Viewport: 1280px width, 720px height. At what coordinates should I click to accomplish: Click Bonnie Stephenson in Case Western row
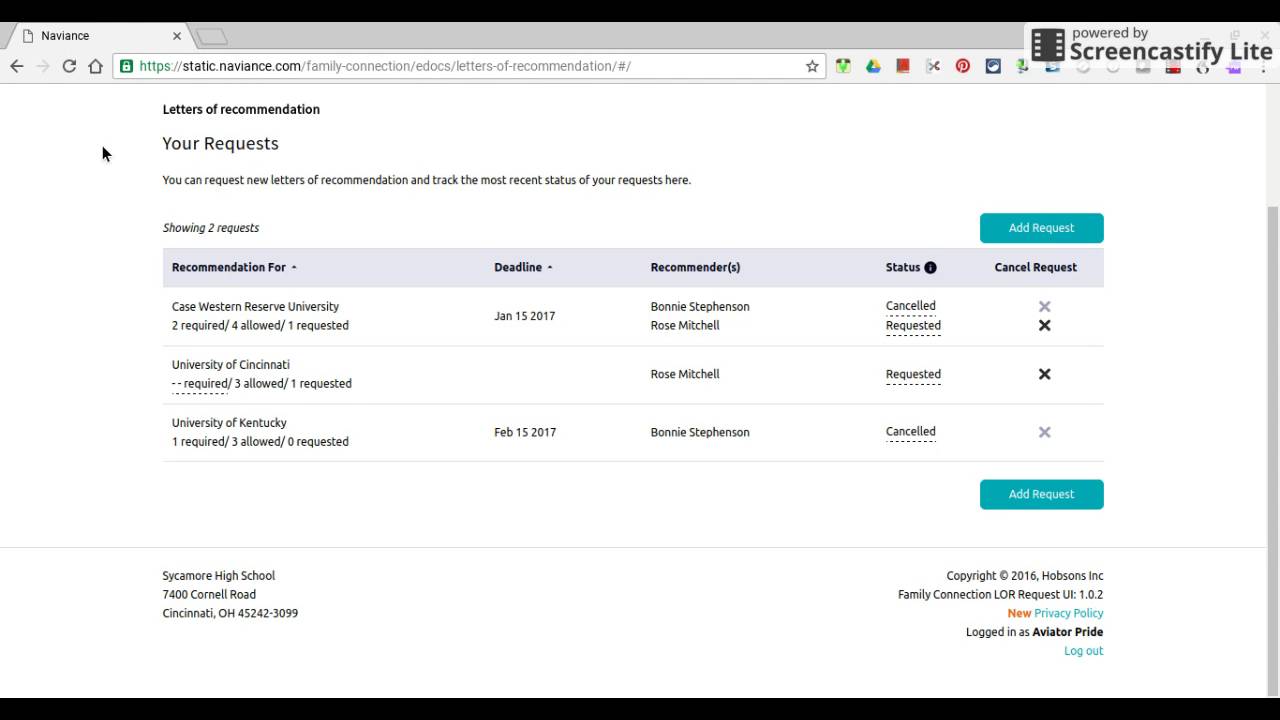tap(699, 307)
